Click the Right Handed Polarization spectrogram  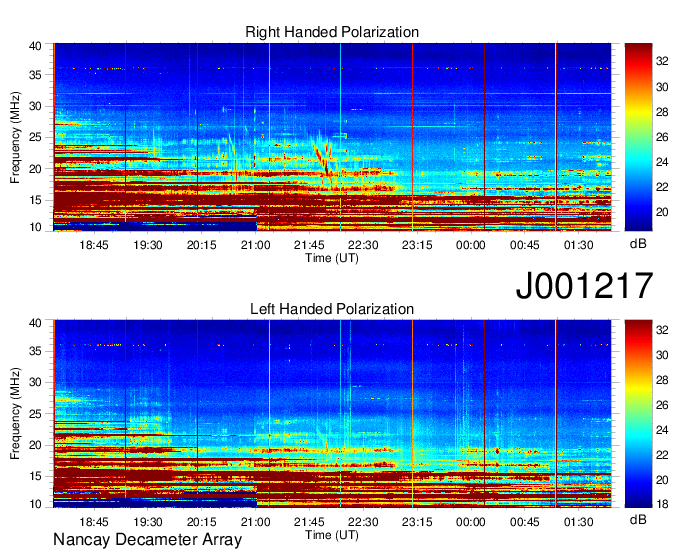332,137
